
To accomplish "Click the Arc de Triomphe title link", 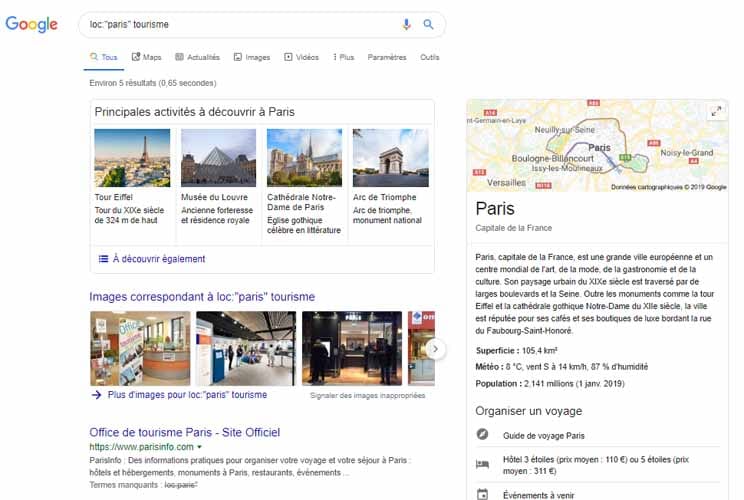I will (384, 197).
